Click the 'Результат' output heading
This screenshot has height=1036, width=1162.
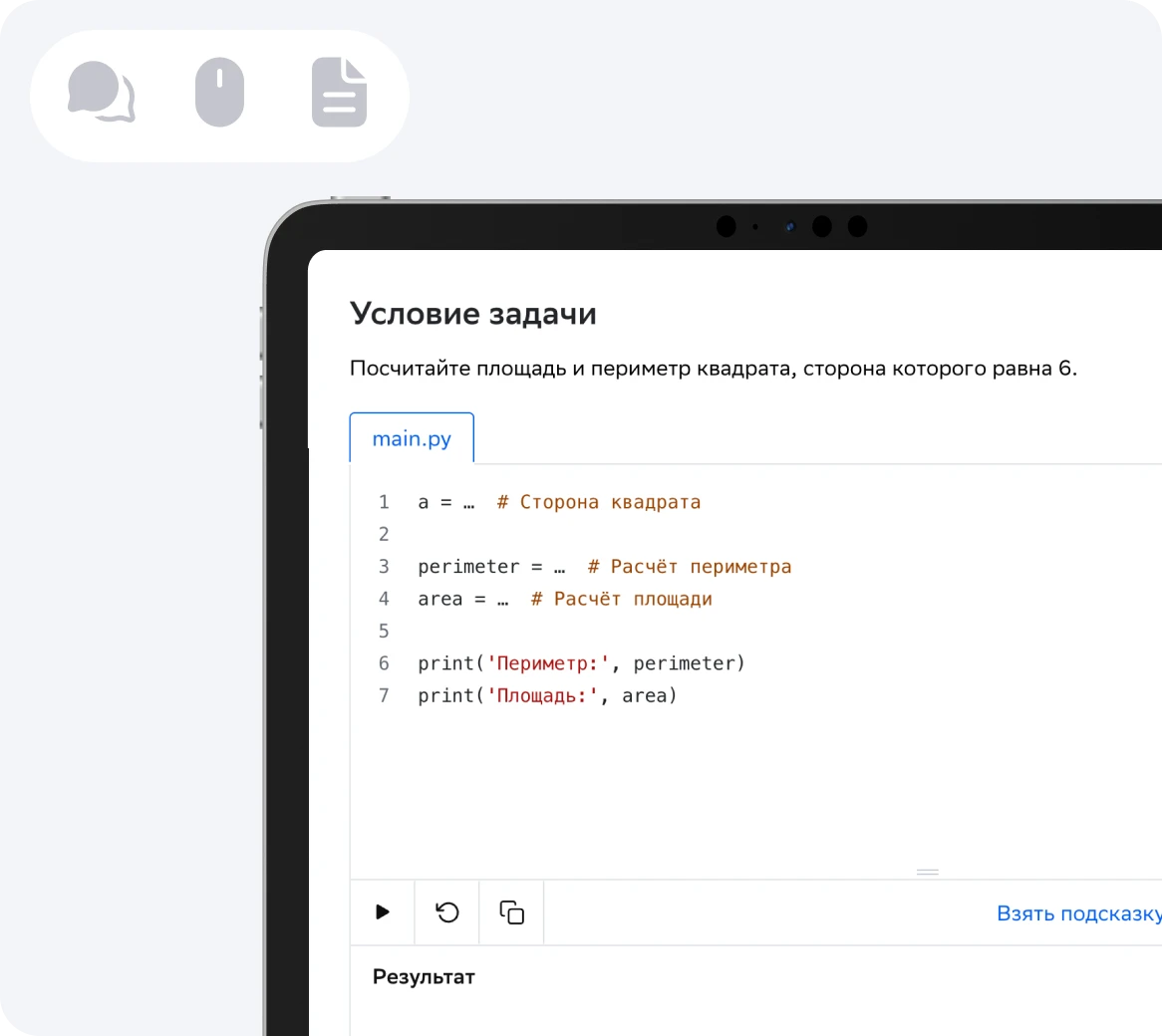(x=424, y=977)
